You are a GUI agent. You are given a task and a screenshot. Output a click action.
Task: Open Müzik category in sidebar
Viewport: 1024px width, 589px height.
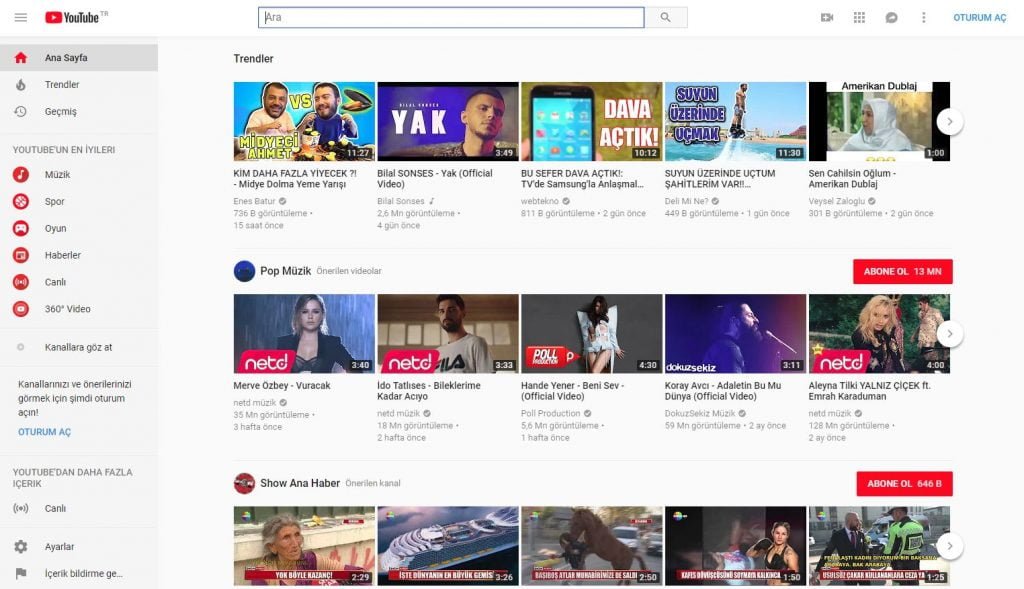[57, 175]
